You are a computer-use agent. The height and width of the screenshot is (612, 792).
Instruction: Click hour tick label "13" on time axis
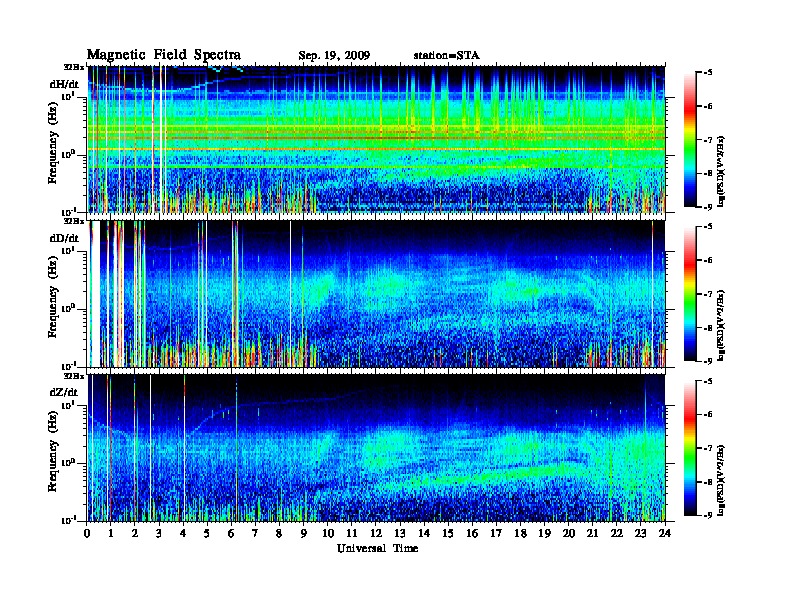[400, 534]
